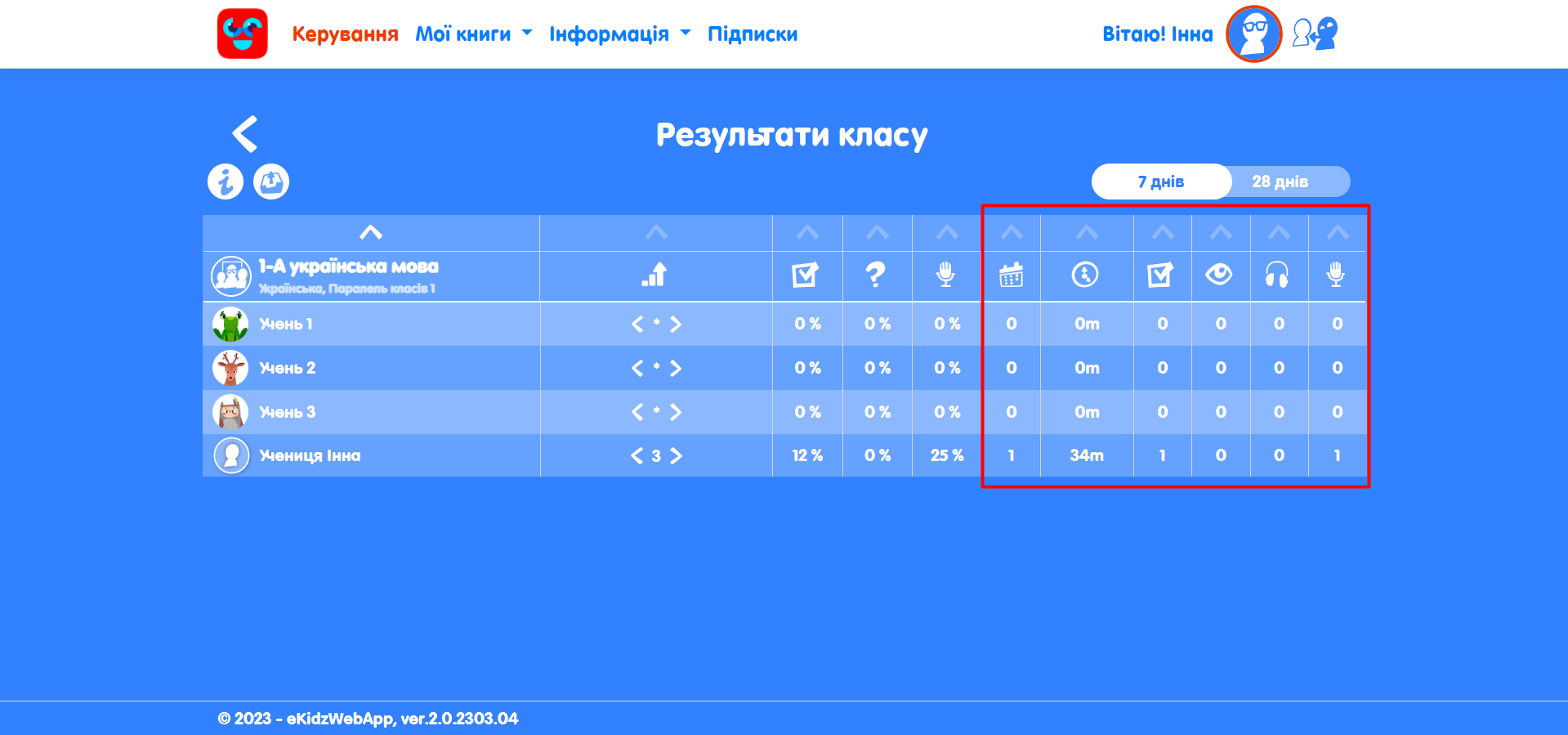Expand the Мої книги dropdown
The image size is (1568, 735).
tap(474, 34)
